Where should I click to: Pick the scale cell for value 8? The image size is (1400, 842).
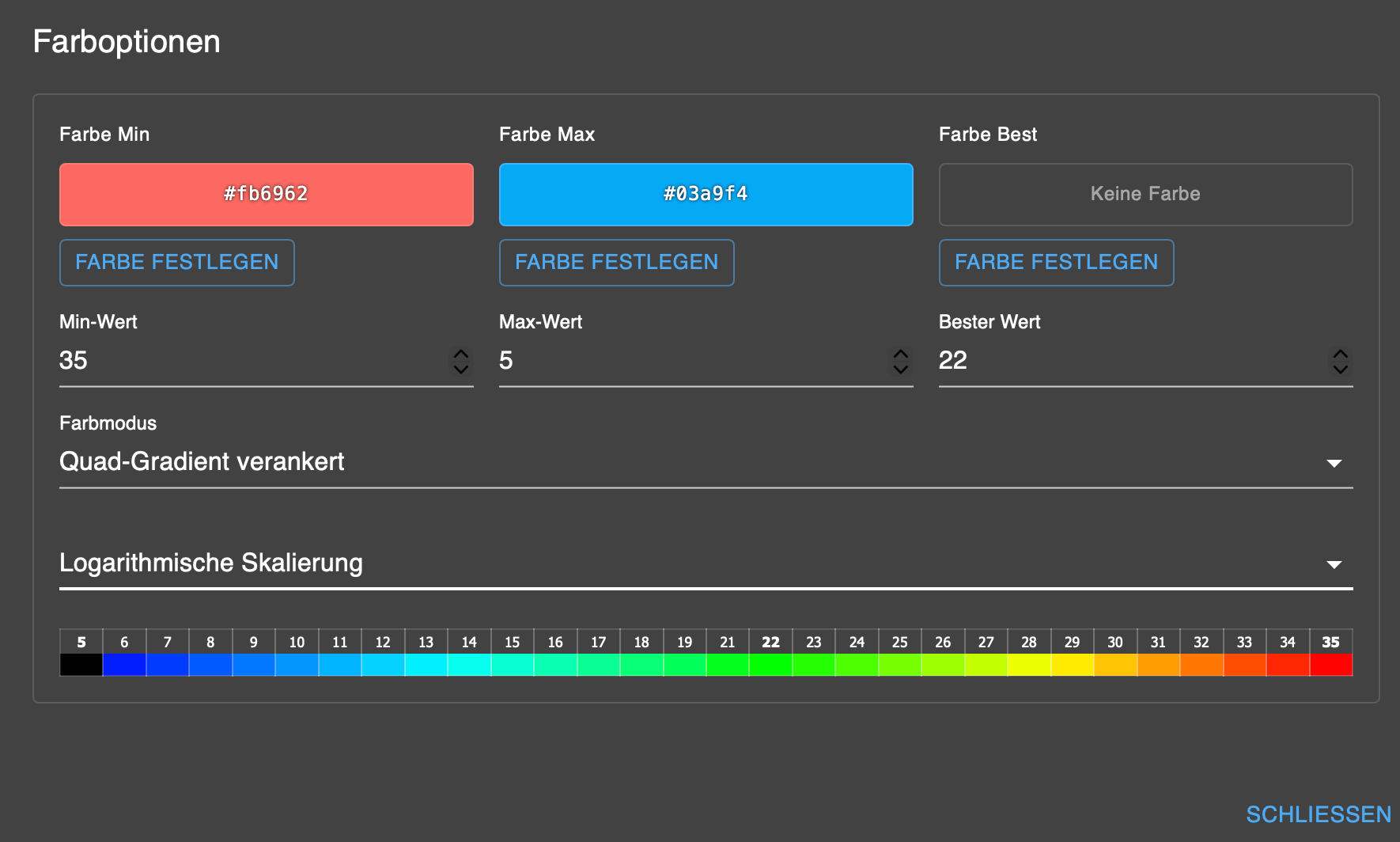click(x=210, y=653)
